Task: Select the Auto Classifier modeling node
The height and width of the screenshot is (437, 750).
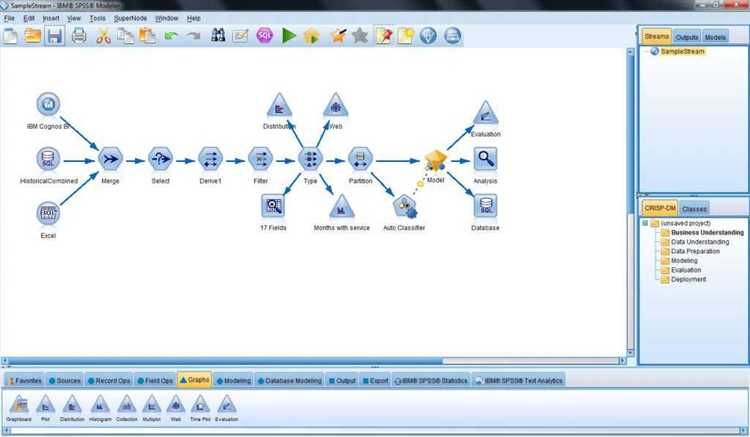Action: coord(405,207)
